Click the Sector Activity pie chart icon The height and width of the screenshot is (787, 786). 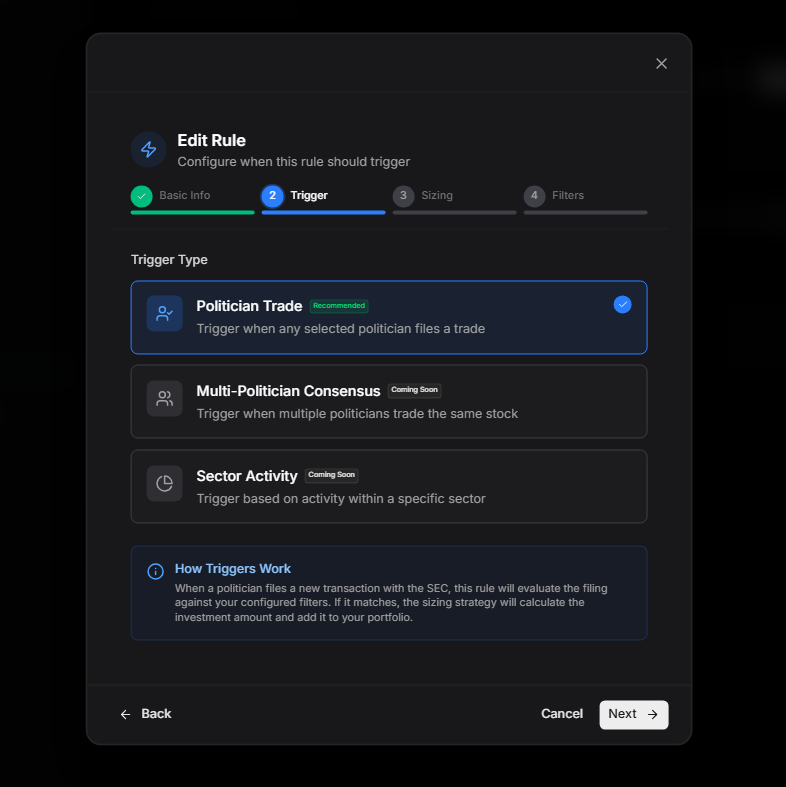(x=165, y=483)
